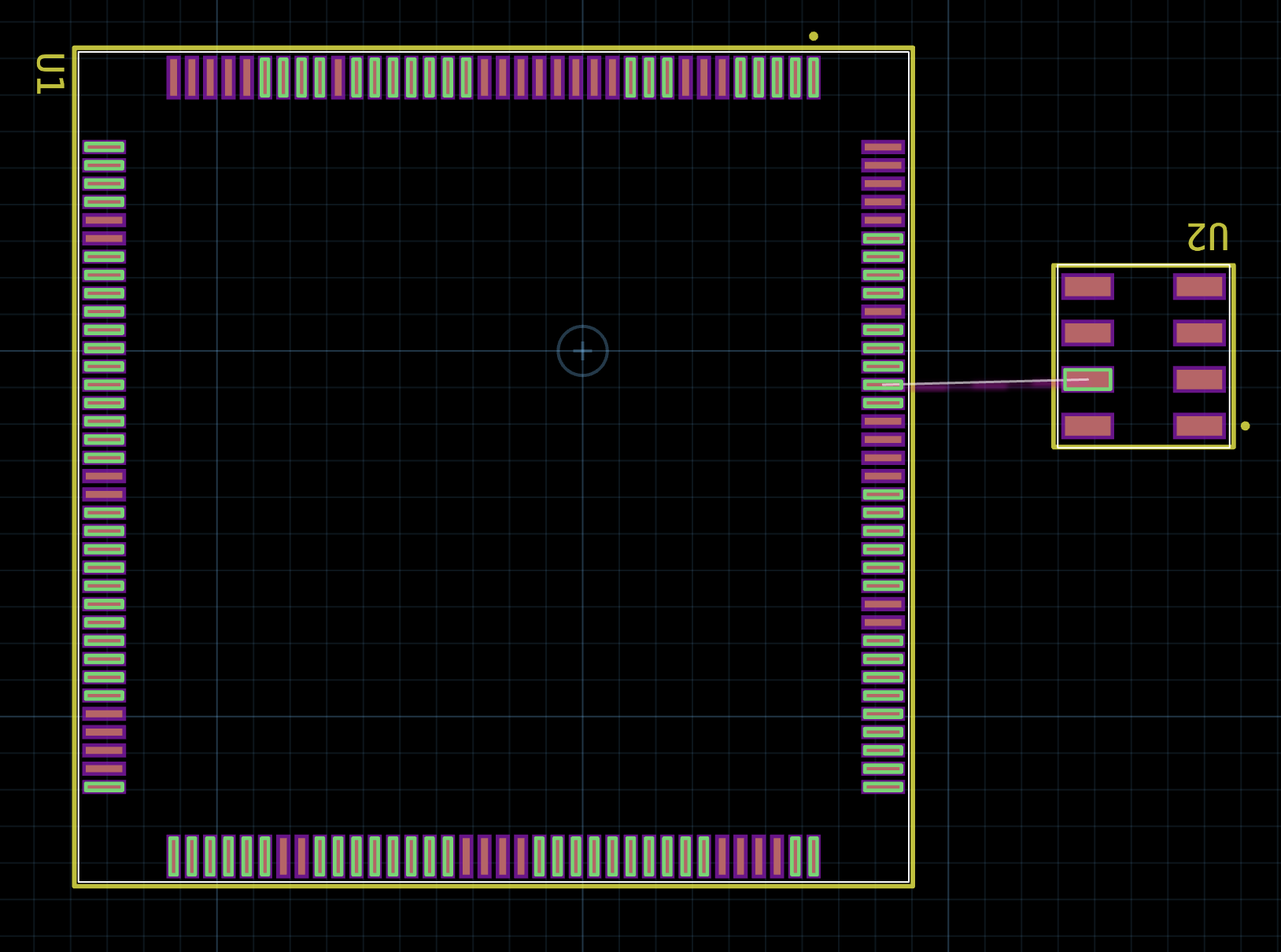Select the leftmost pad of U1's top row
Screen dimensions: 1281x952
(x=174, y=77)
